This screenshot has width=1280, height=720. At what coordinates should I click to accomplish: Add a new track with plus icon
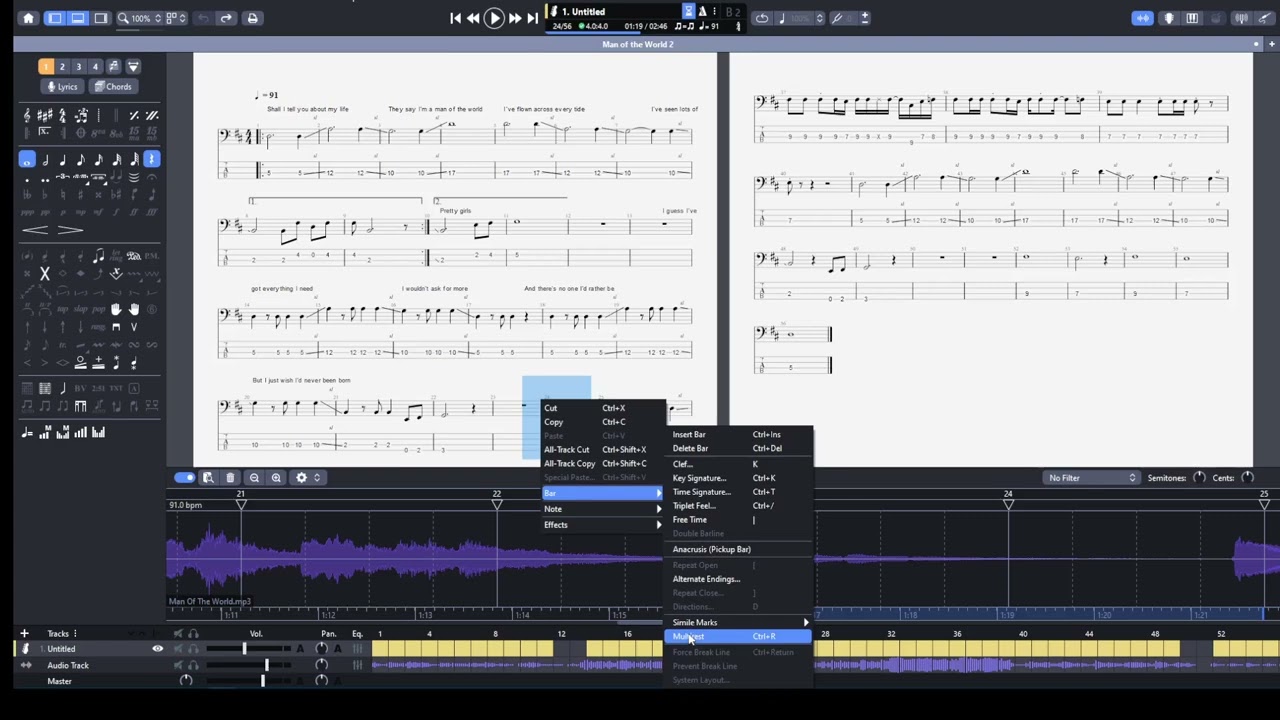pyautogui.click(x=25, y=633)
